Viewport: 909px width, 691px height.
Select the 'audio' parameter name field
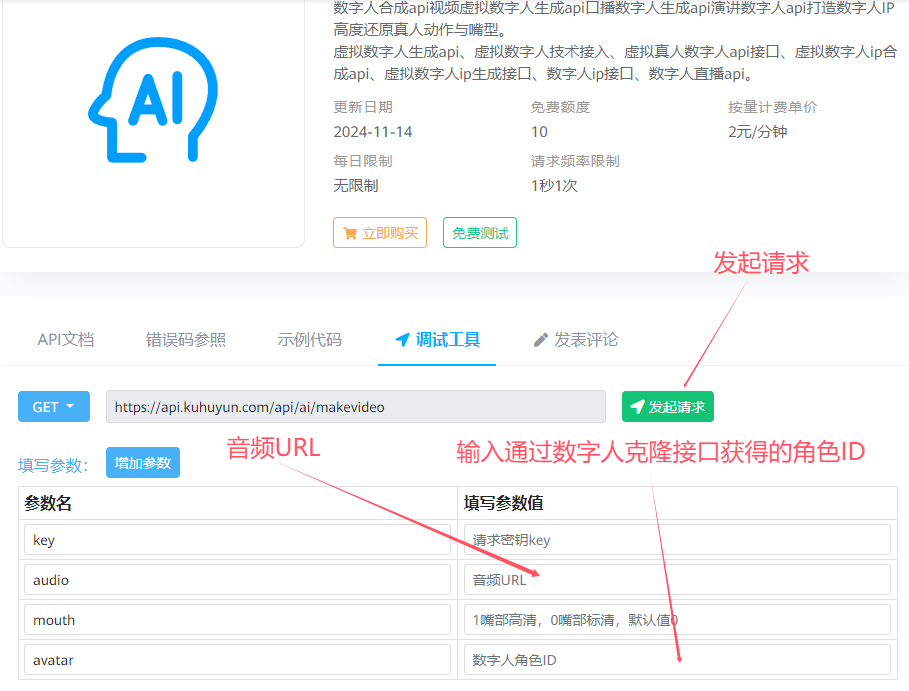click(237, 580)
